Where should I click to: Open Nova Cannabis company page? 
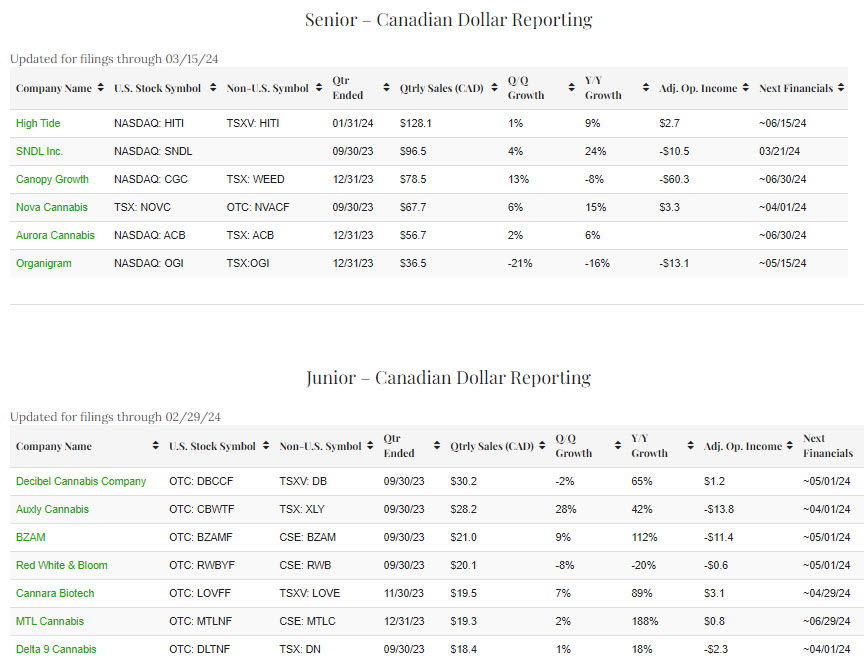(51, 207)
